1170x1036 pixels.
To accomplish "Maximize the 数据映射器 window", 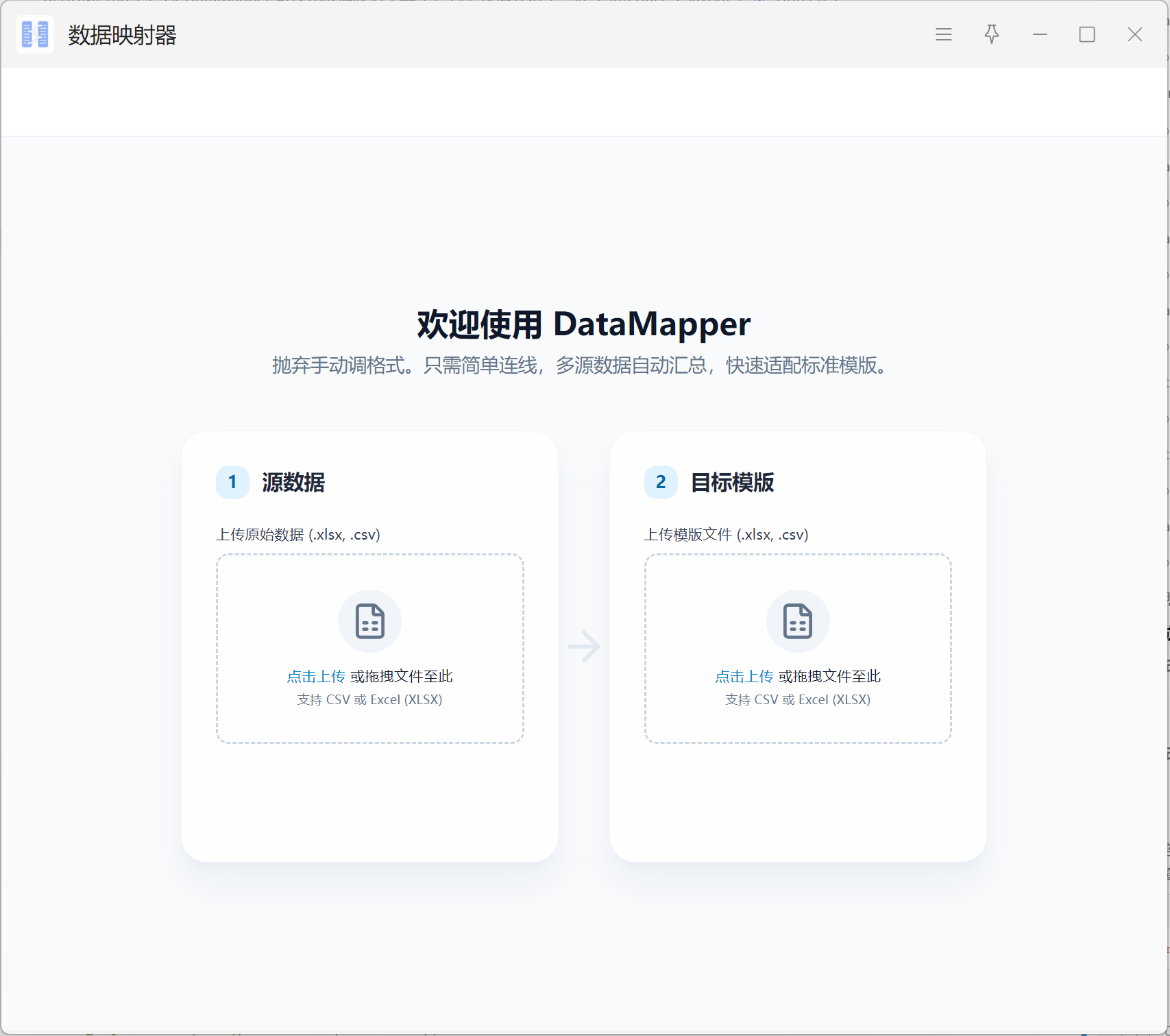I will pos(1086,34).
